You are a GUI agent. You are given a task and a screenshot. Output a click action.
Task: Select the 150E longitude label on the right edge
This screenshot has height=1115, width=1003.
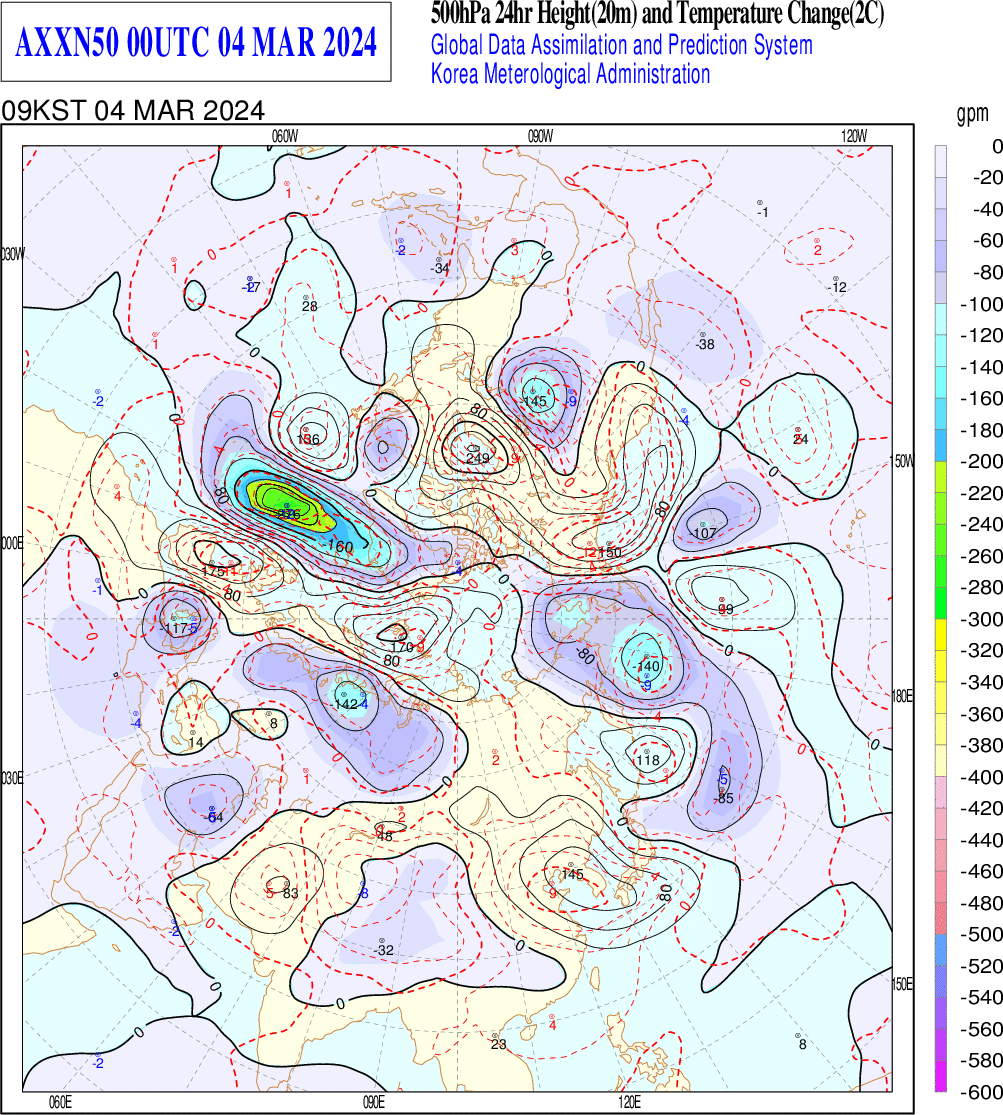click(903, 984)
